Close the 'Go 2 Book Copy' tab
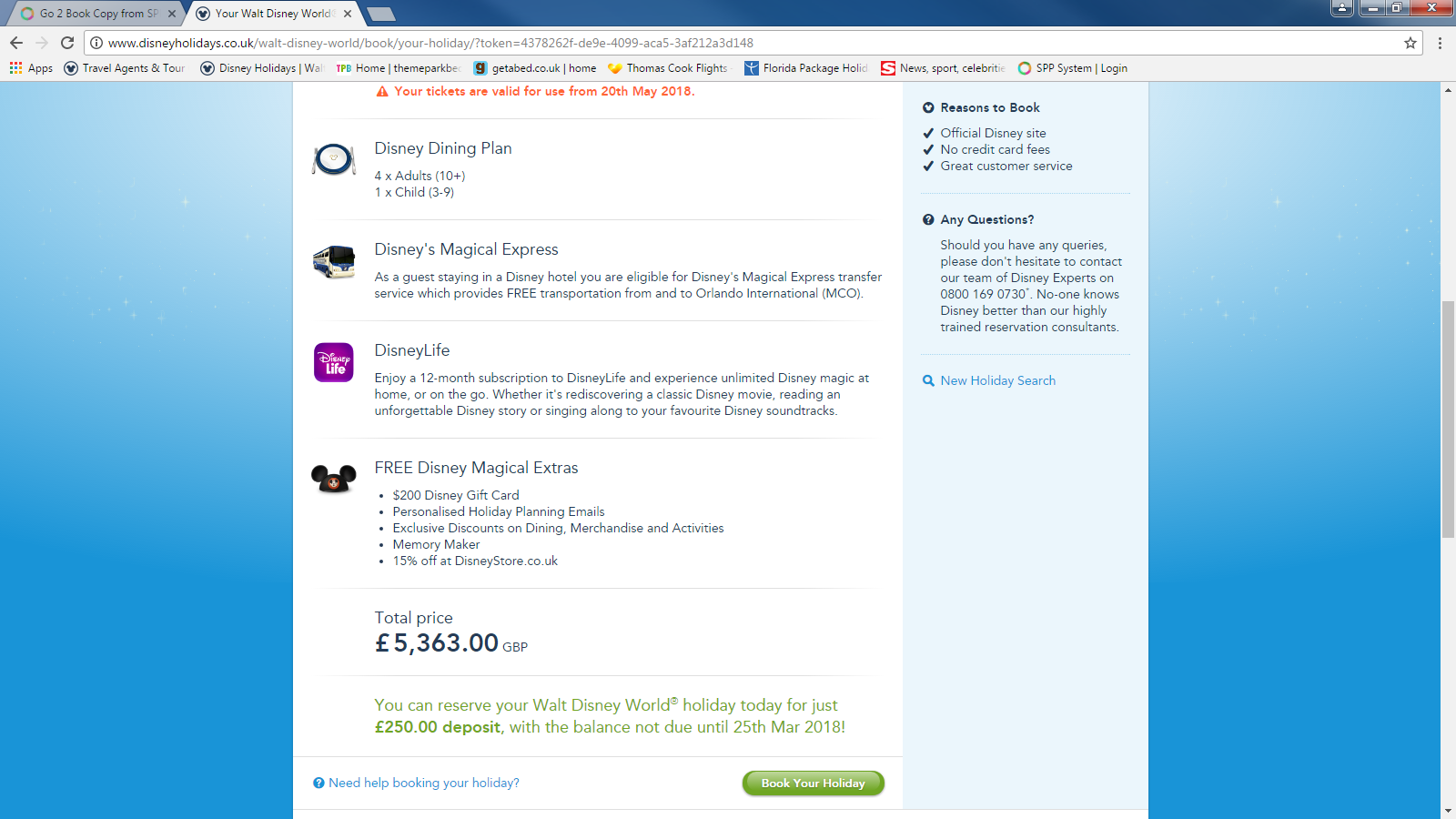The width and height of the screenshot is (1456, 819). point(172,14)
